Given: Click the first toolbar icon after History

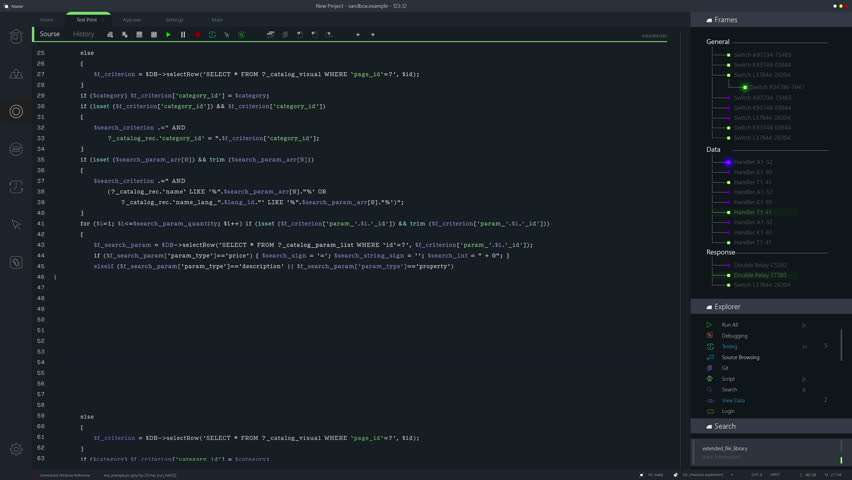Looking at the screenshot, I should pos(110,35).
